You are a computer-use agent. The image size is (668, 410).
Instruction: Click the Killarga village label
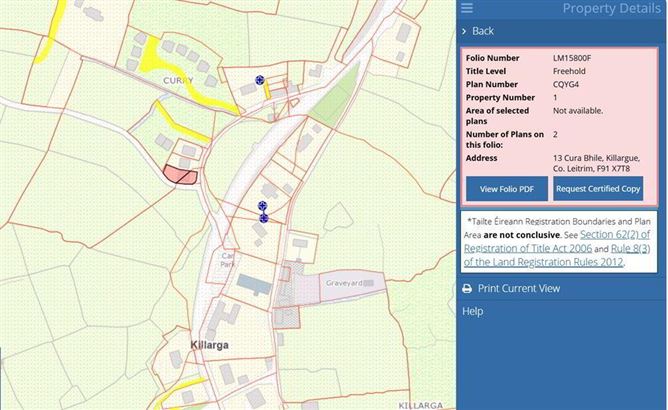click(x=213, y=343)
